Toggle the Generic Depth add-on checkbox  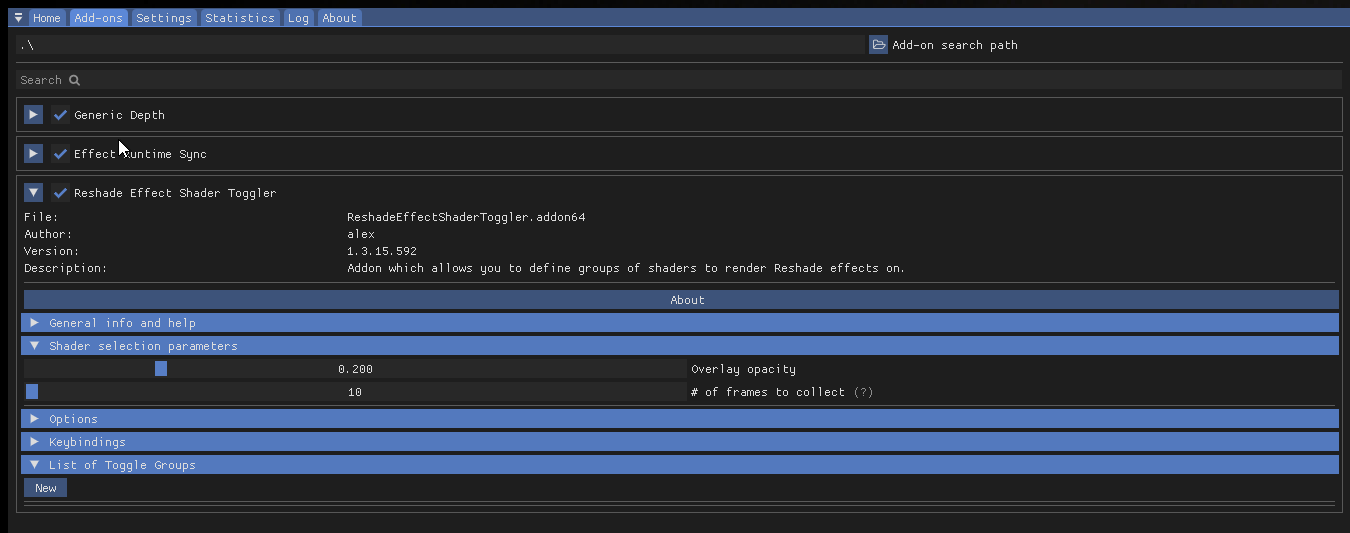(60, 115)
